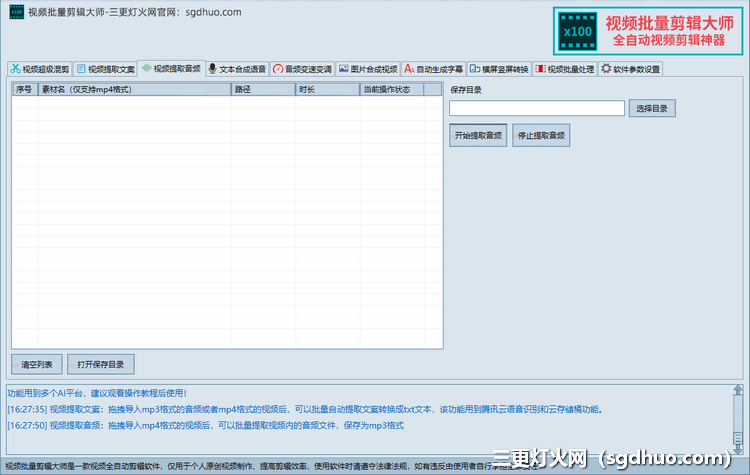Click the log entry timestamped 16:27:35
Viewport: 750px width, 475px height.
point(306,409)
